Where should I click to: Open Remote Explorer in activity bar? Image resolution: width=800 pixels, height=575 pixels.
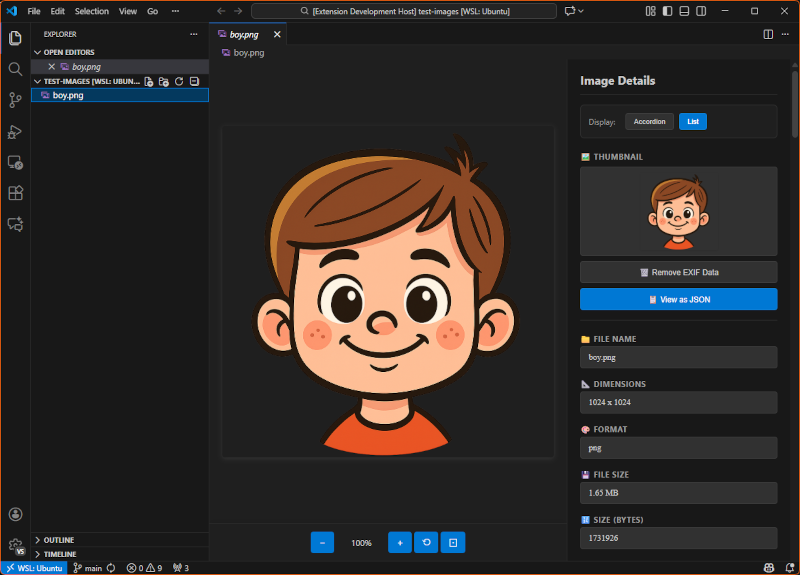(x=15, y=162)
